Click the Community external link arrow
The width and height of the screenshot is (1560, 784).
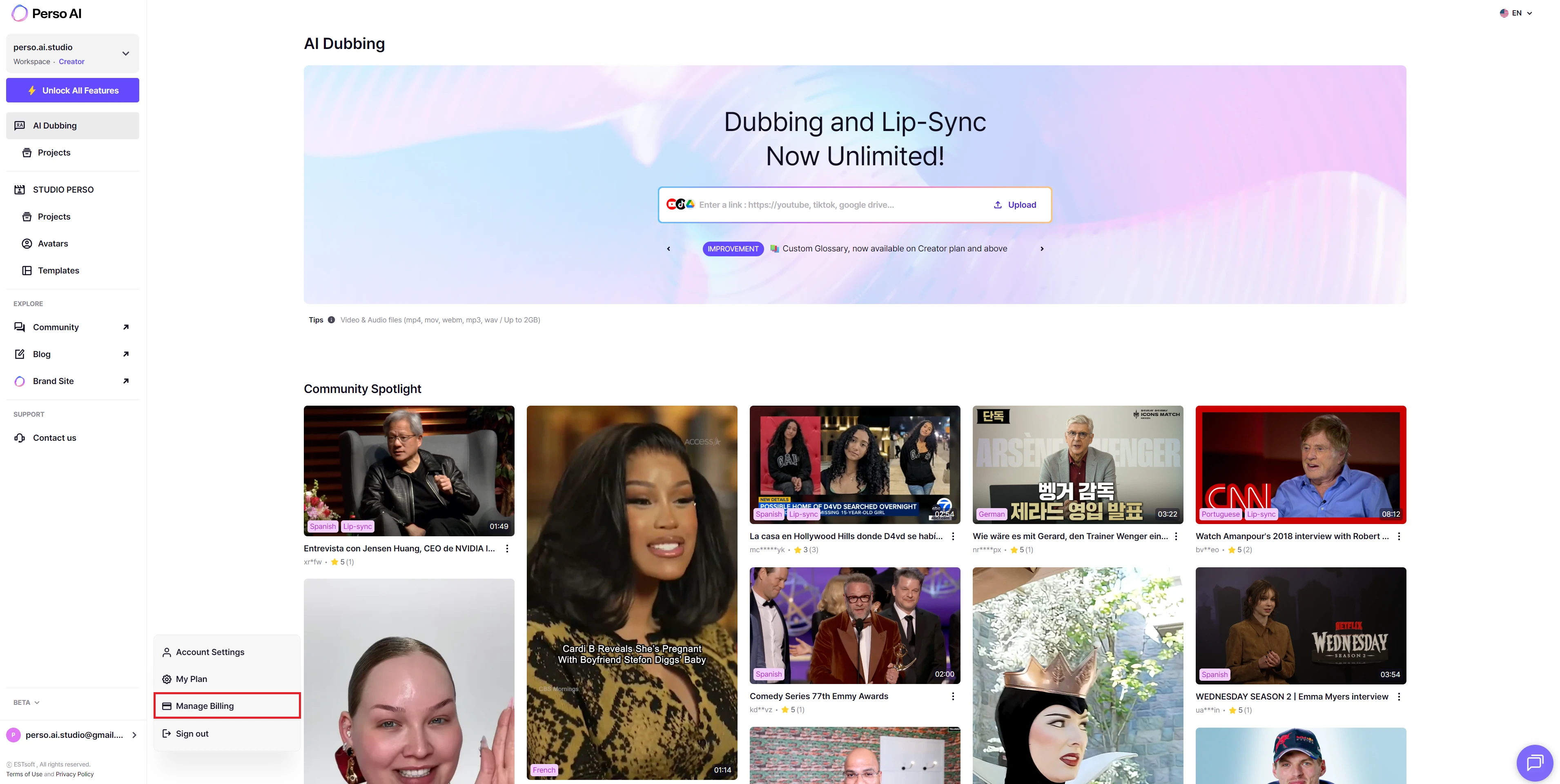(x=126, y=327)
